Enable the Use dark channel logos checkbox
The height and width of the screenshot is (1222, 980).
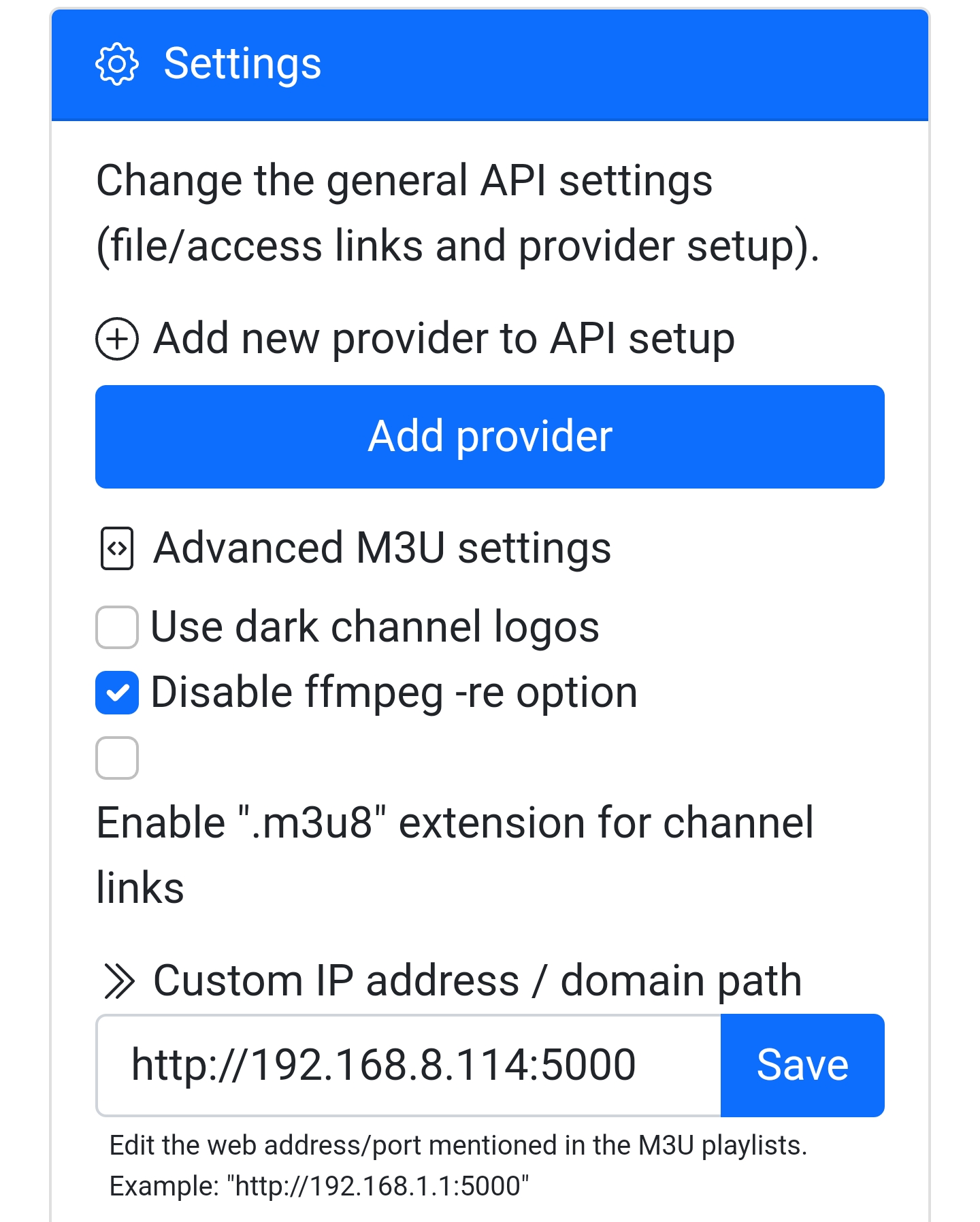tap(117, 627)
